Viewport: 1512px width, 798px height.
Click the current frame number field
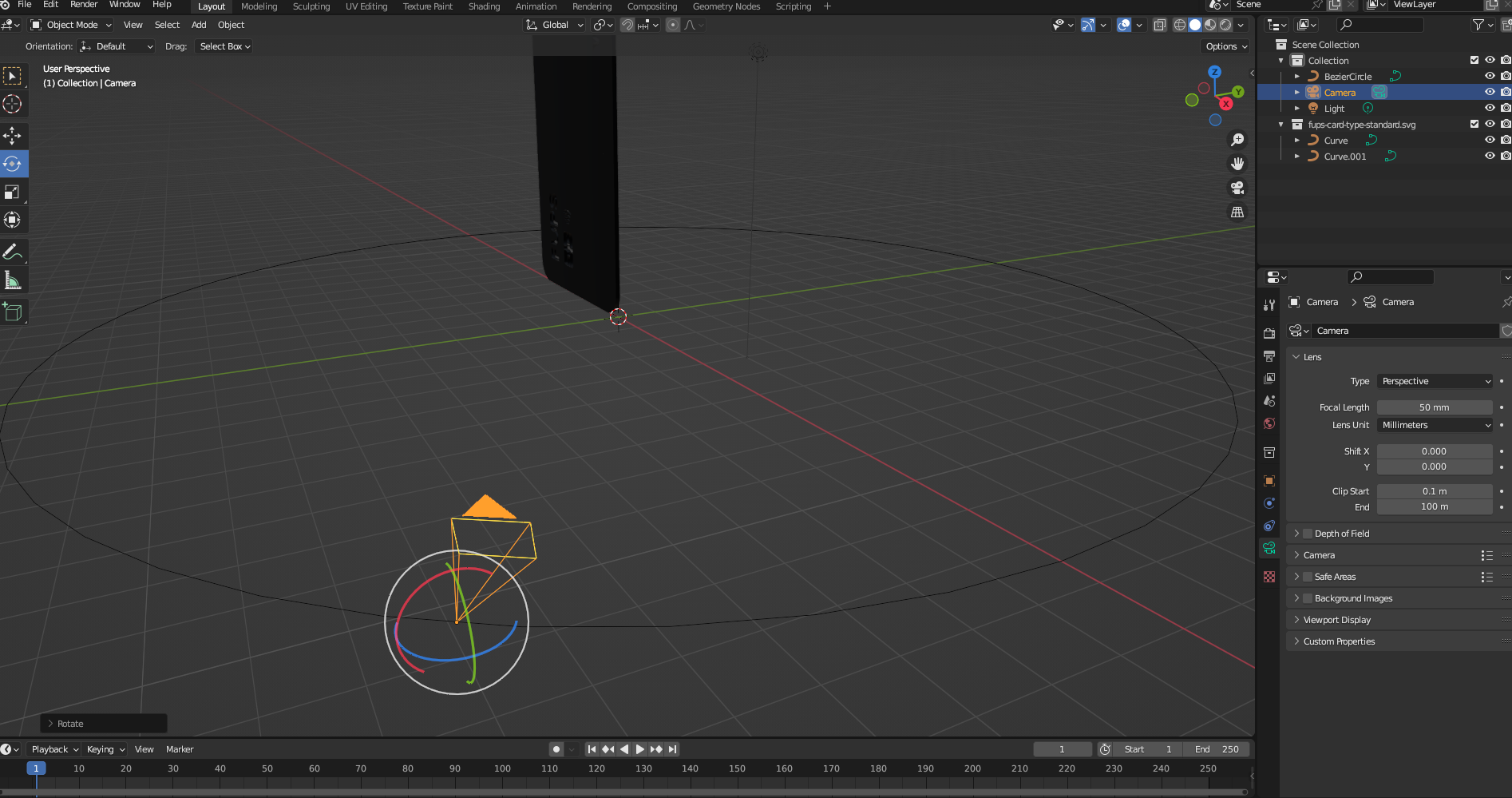(1063, 749)
